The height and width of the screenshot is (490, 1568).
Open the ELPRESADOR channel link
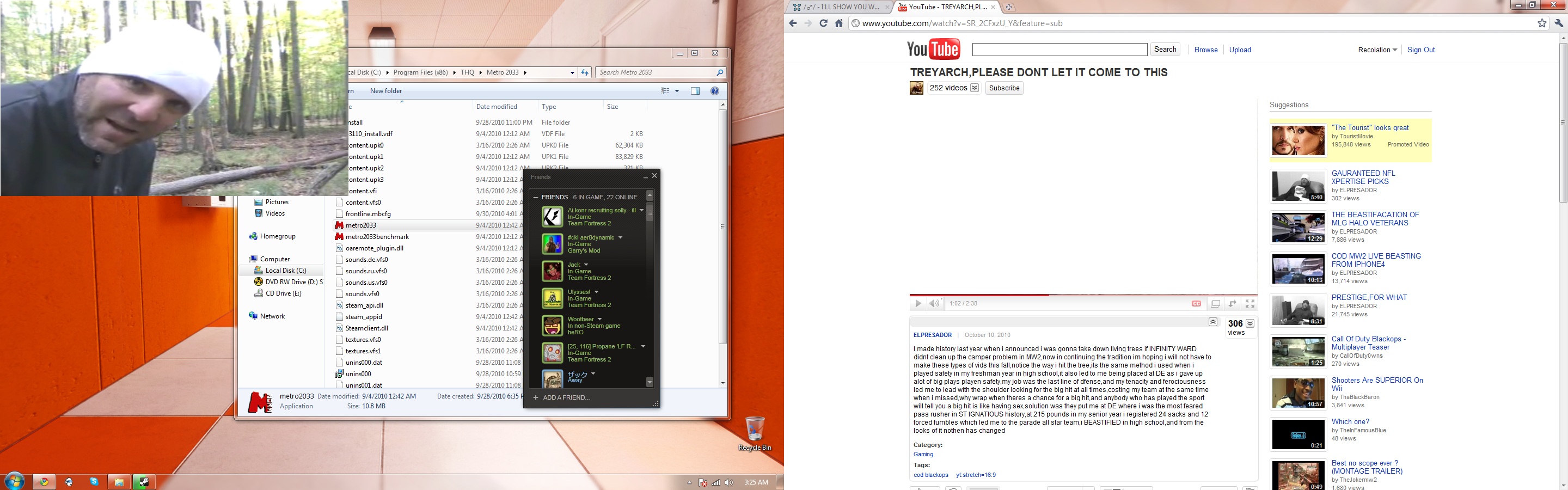(933, 335)
